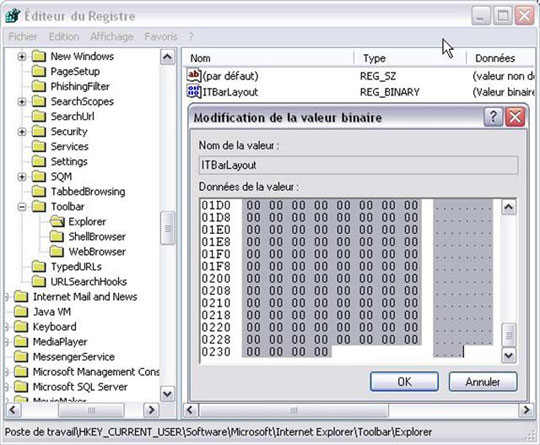540x445 pixels.
Task: Click the string icon beside (par défaut)
Action: pos(194,75)
